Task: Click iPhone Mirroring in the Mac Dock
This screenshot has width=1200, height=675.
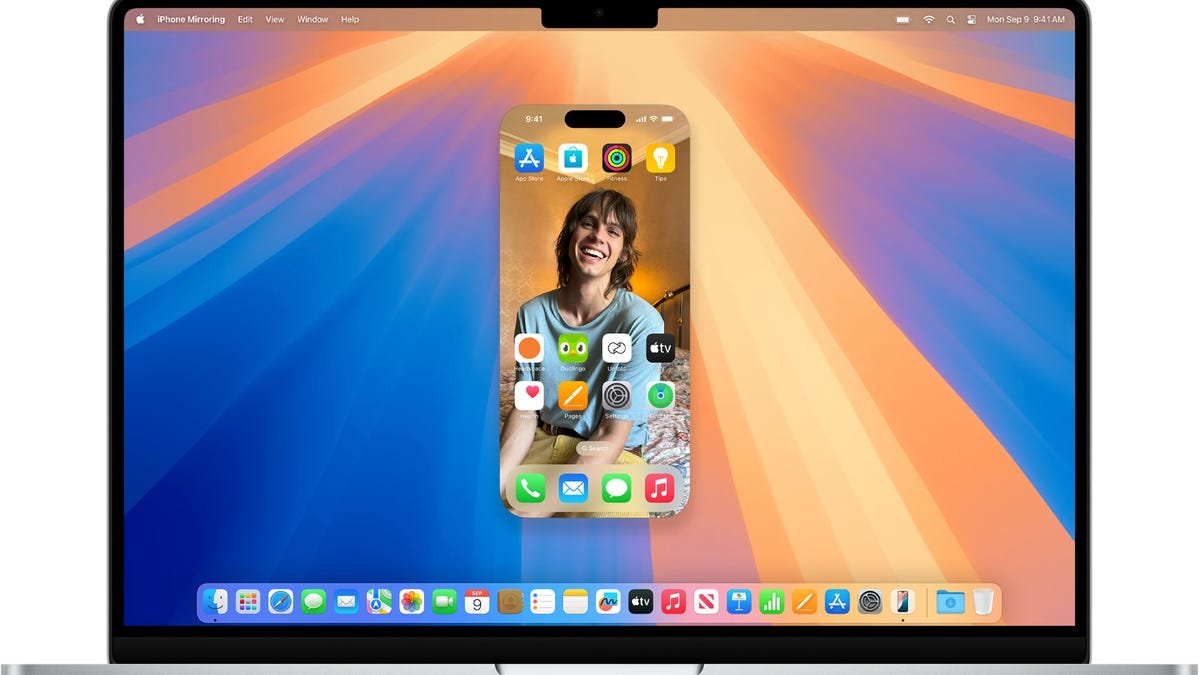Action: pyautogui.click(x=902, y=601)
